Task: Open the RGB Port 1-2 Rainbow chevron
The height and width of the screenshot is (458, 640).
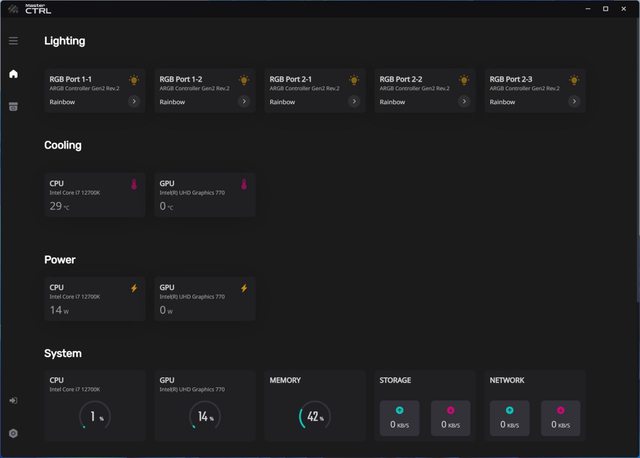Action: coord(244,101)
